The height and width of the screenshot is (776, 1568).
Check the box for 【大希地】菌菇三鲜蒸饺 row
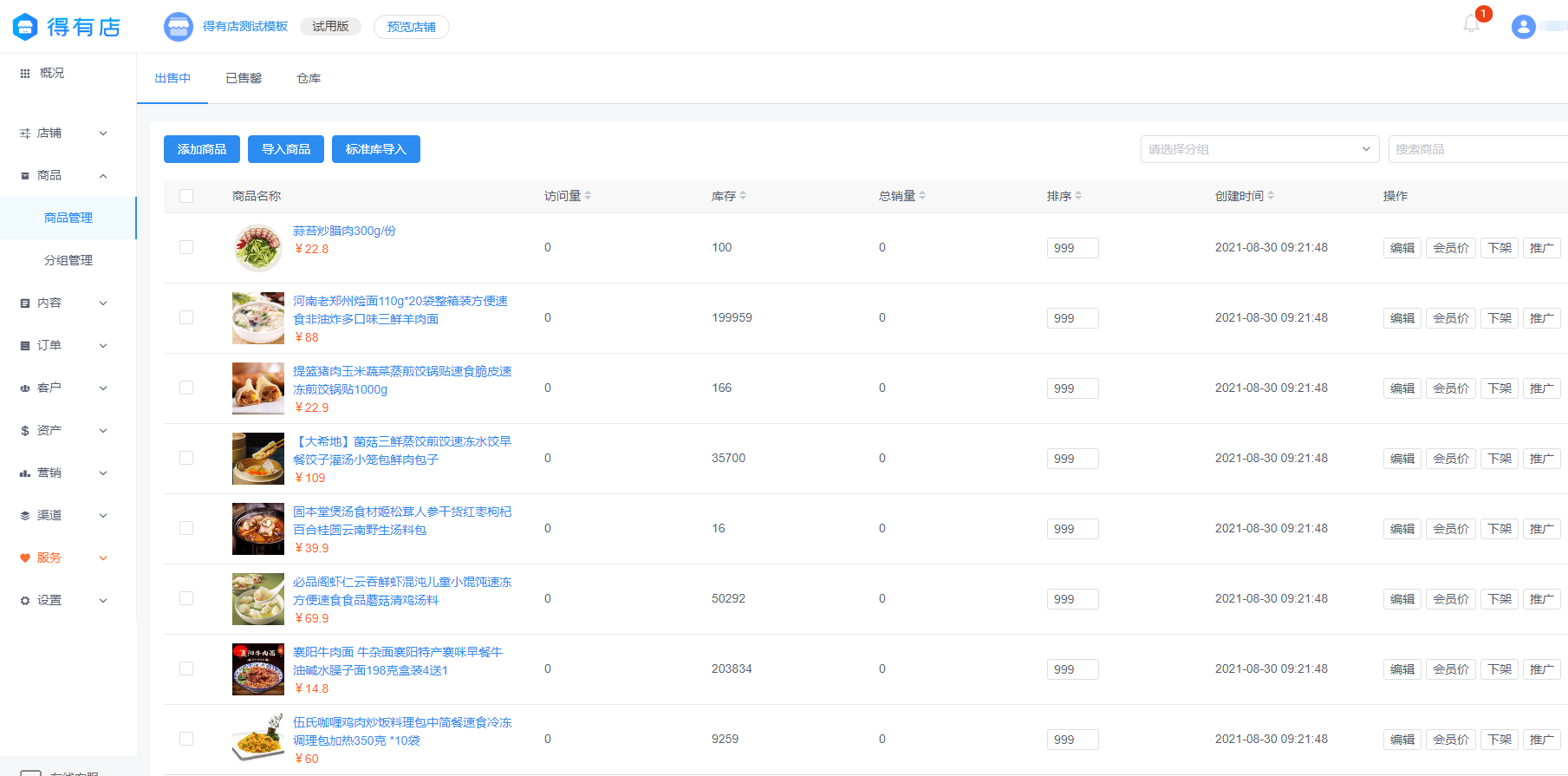[186, 458]
